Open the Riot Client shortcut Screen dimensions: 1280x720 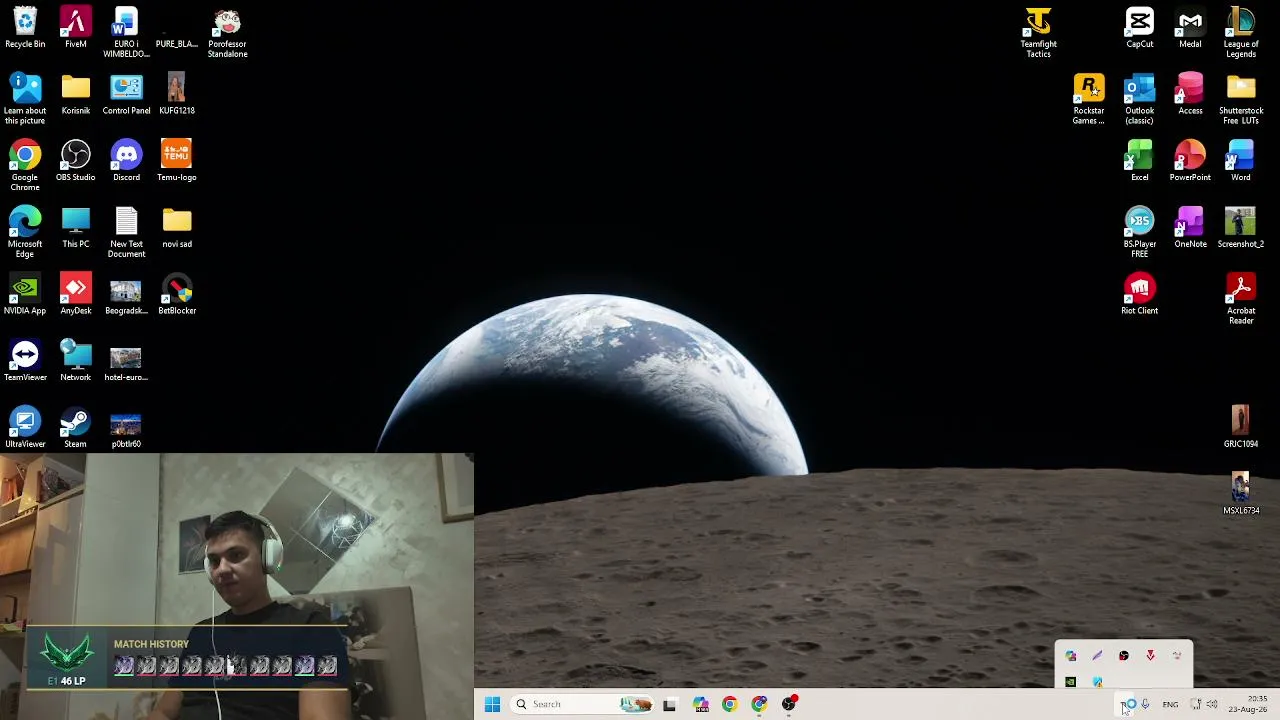click(x=1139, y=295)
